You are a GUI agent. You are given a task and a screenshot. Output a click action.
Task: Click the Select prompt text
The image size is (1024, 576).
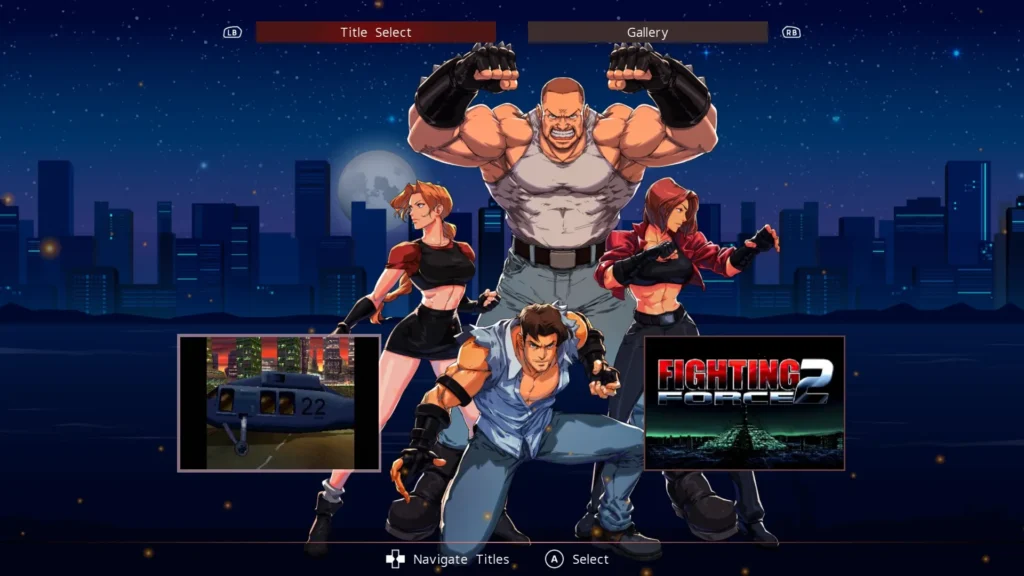(x=590, y=559)
